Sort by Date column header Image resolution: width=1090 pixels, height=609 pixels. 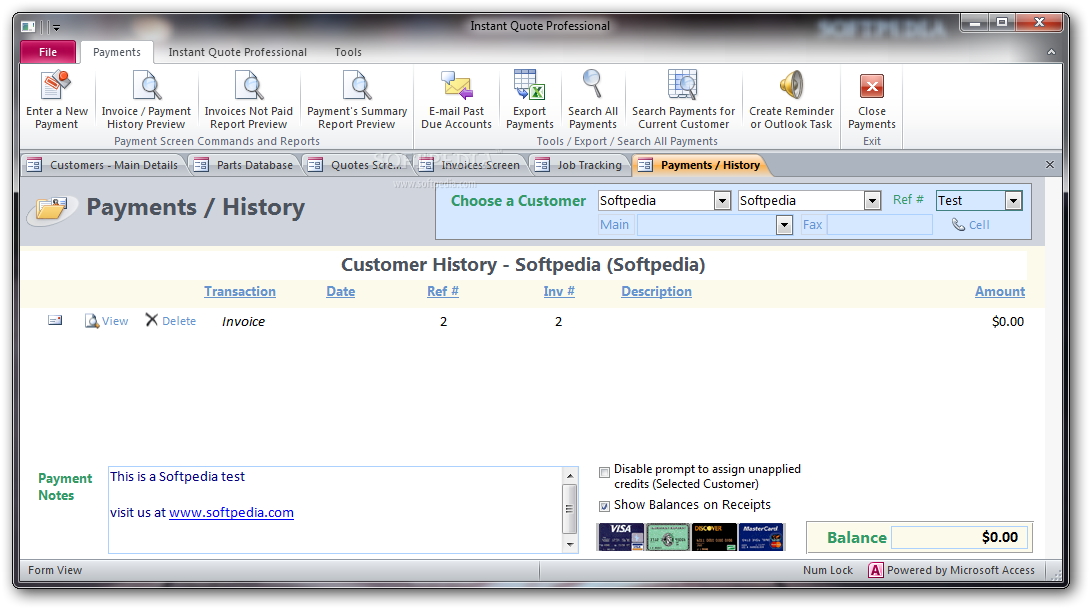click(x=341, y=291)
